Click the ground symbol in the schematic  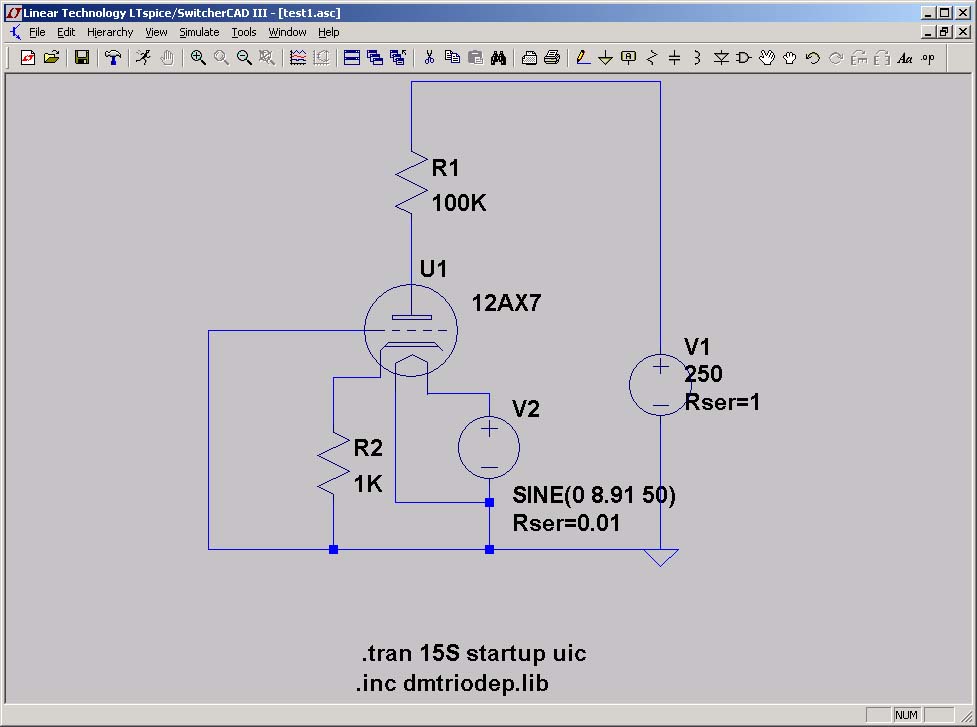click(x=660, y=557)
